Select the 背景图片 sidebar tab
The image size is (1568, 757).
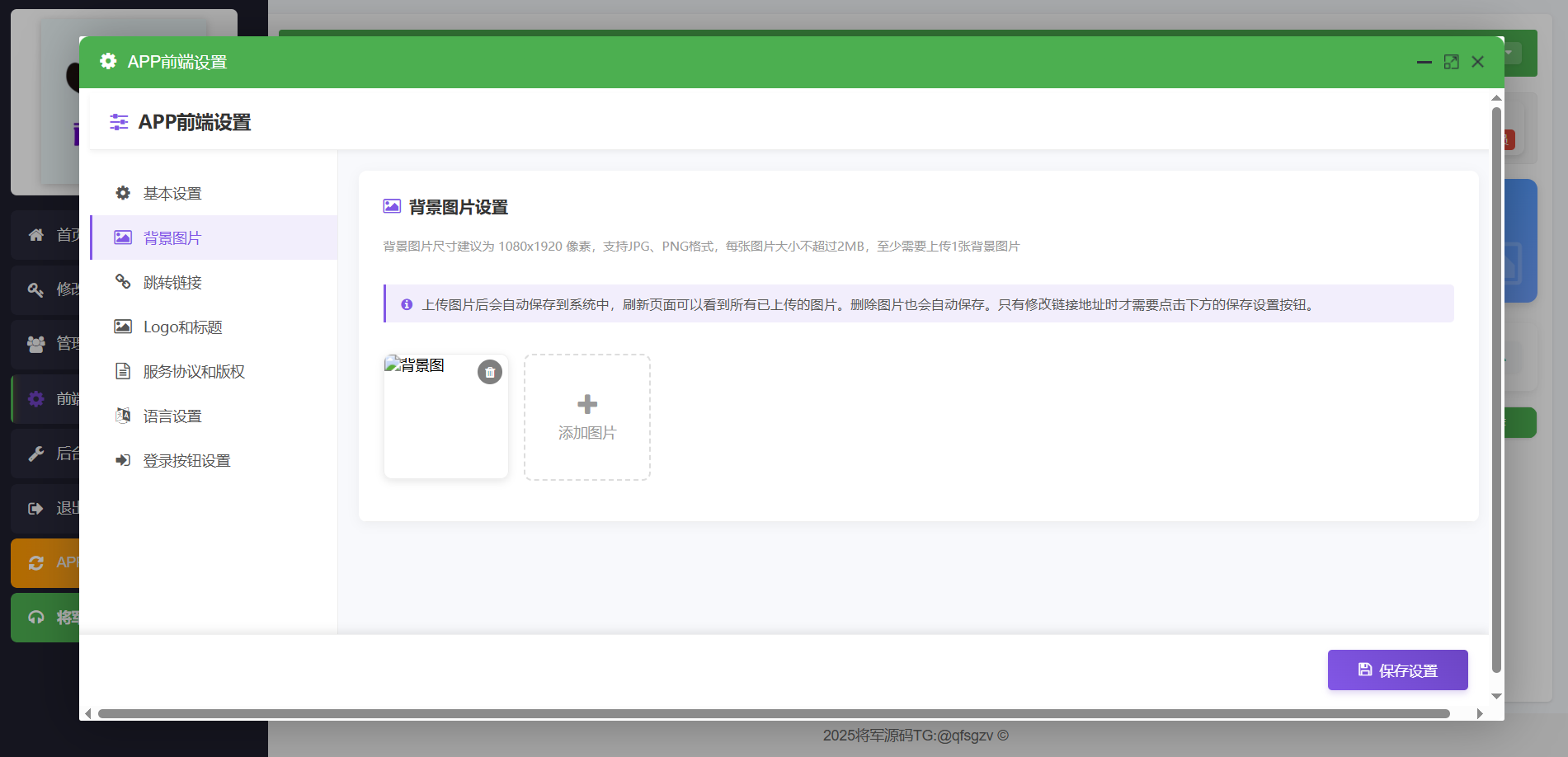pyautogui.click(x=172, y=238)
